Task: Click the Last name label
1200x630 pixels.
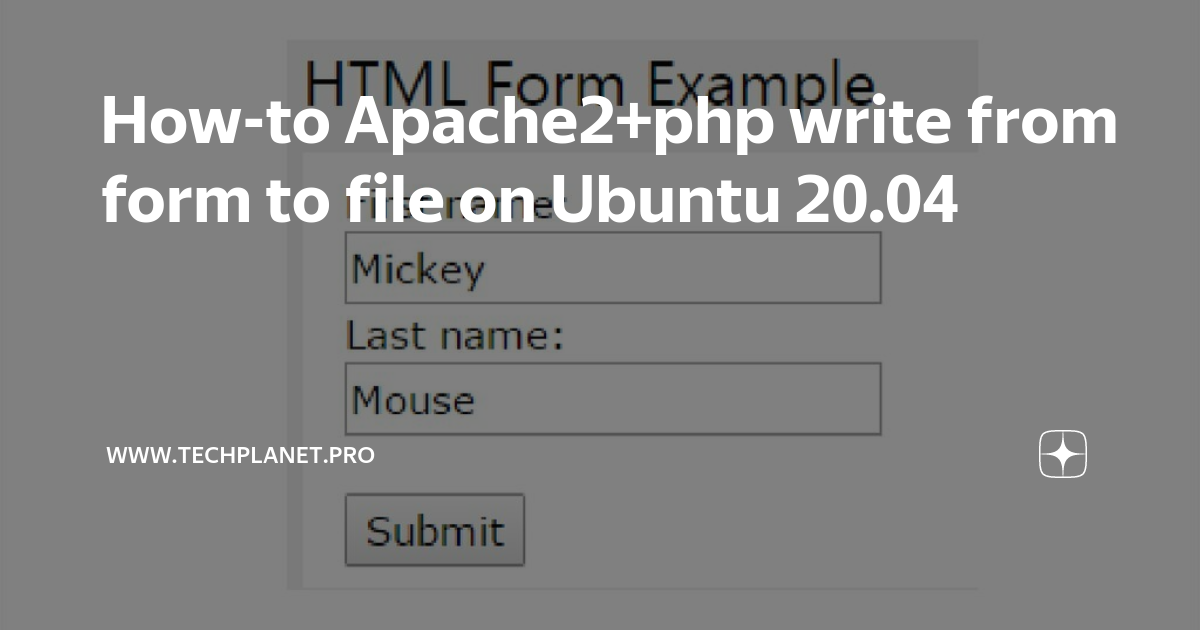Action: pyautogui.click(x=455, y=336)
